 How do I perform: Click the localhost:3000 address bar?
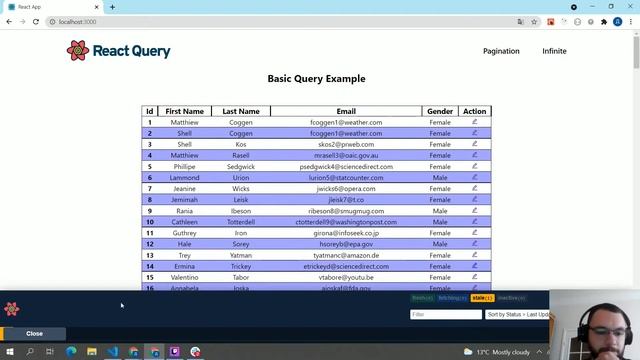point(282,22)
